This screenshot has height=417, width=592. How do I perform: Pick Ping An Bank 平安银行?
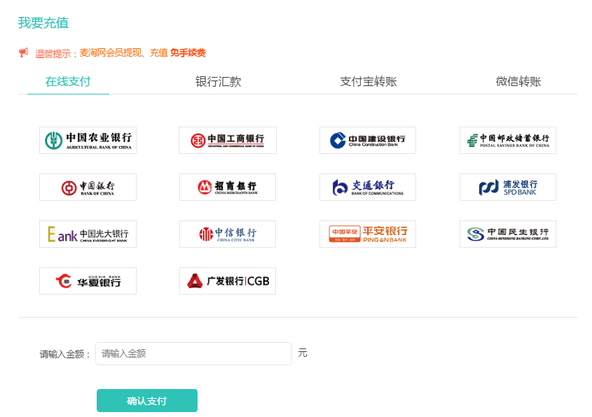(x=367, y=234)
